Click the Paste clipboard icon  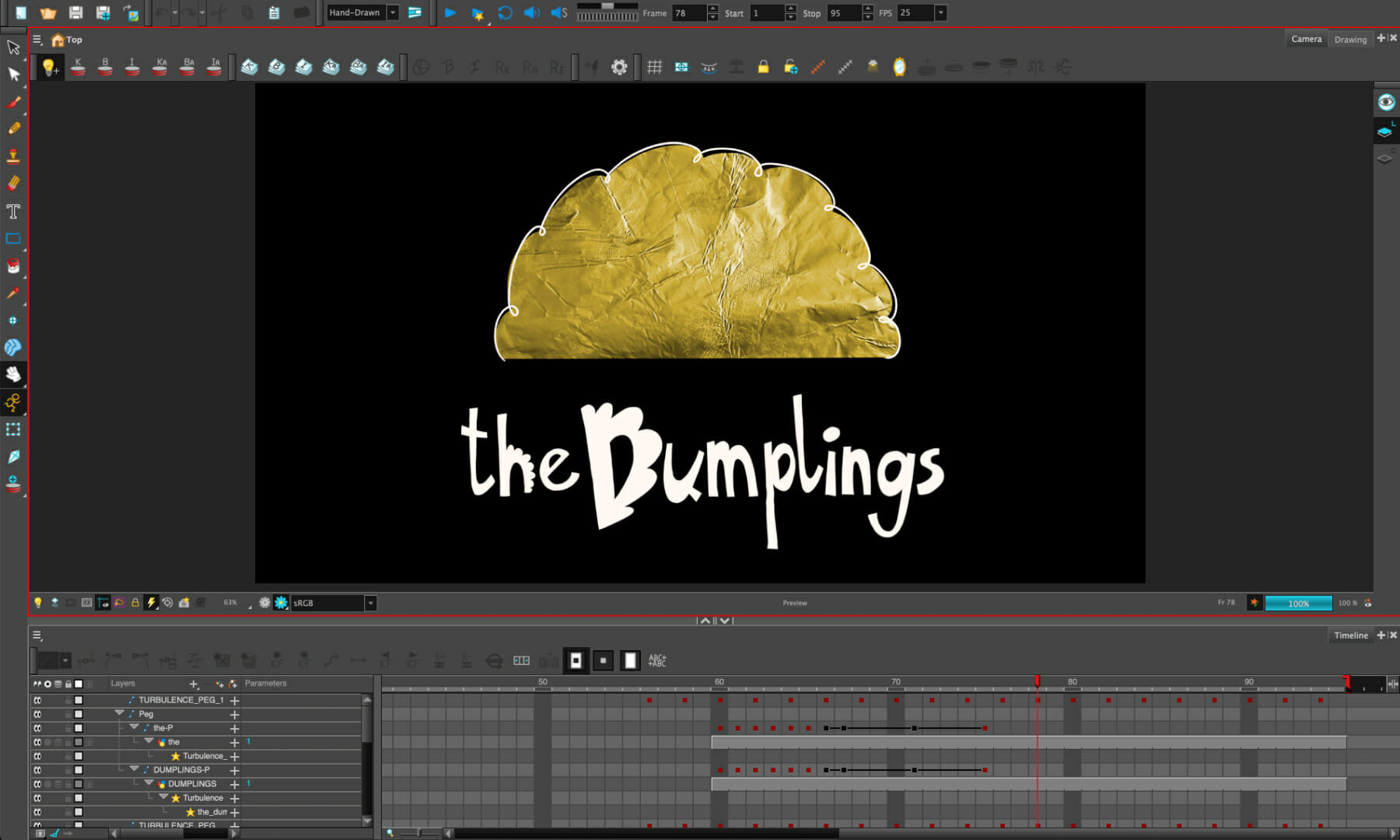(274, 12)
